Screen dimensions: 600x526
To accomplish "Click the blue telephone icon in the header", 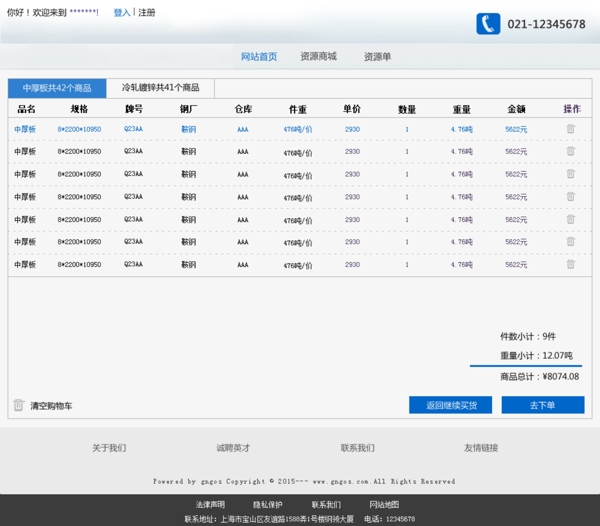I will [x=488, y=24].
